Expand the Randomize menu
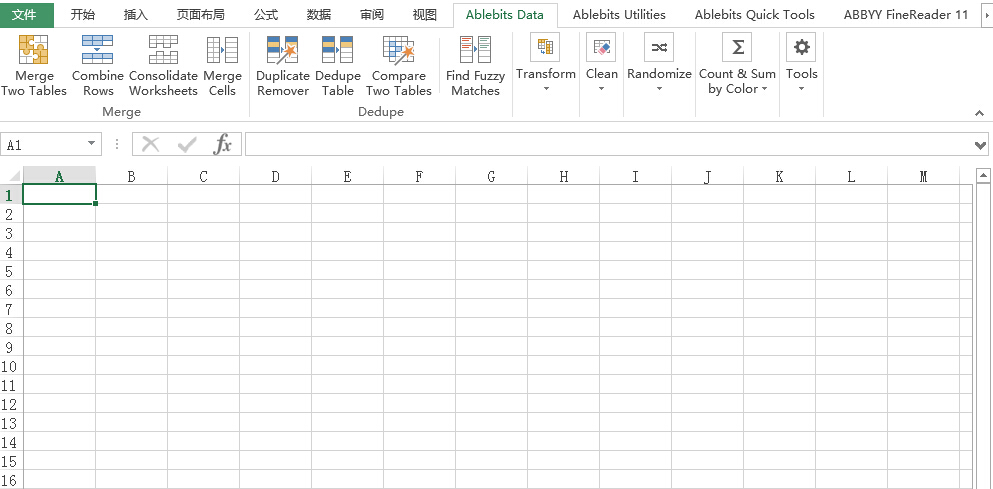 [659, 63]
